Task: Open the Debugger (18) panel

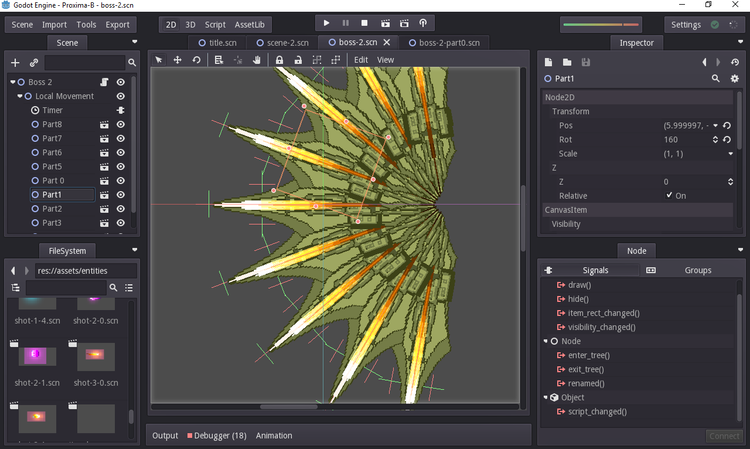Action: [217, 436]
